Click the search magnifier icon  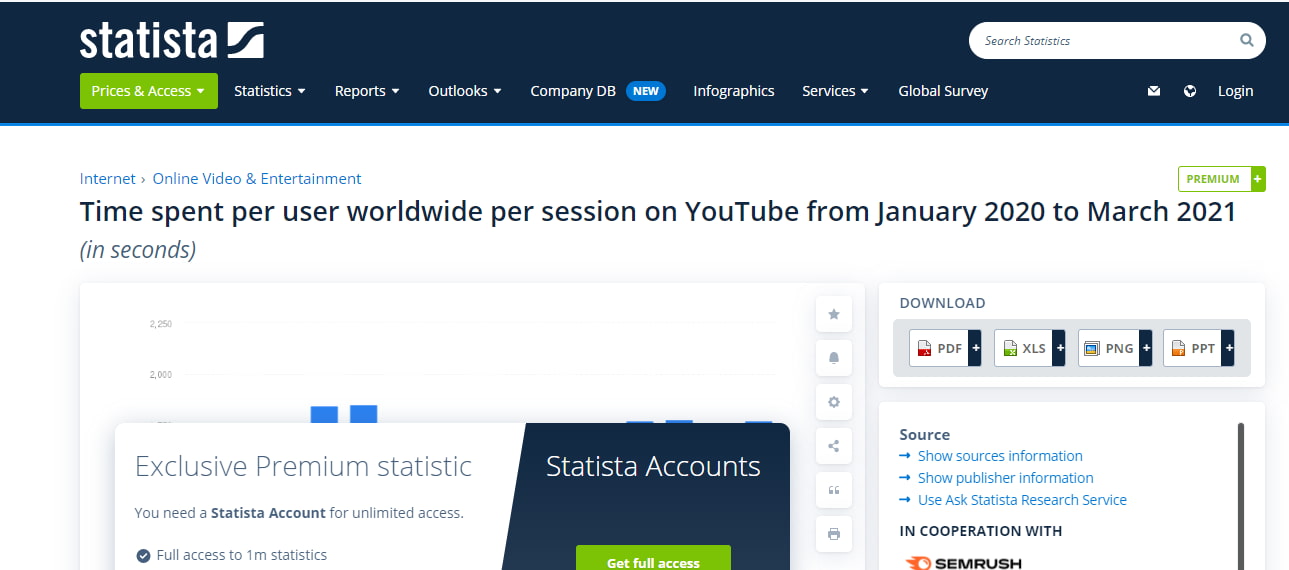click(x=1246, y=41)
